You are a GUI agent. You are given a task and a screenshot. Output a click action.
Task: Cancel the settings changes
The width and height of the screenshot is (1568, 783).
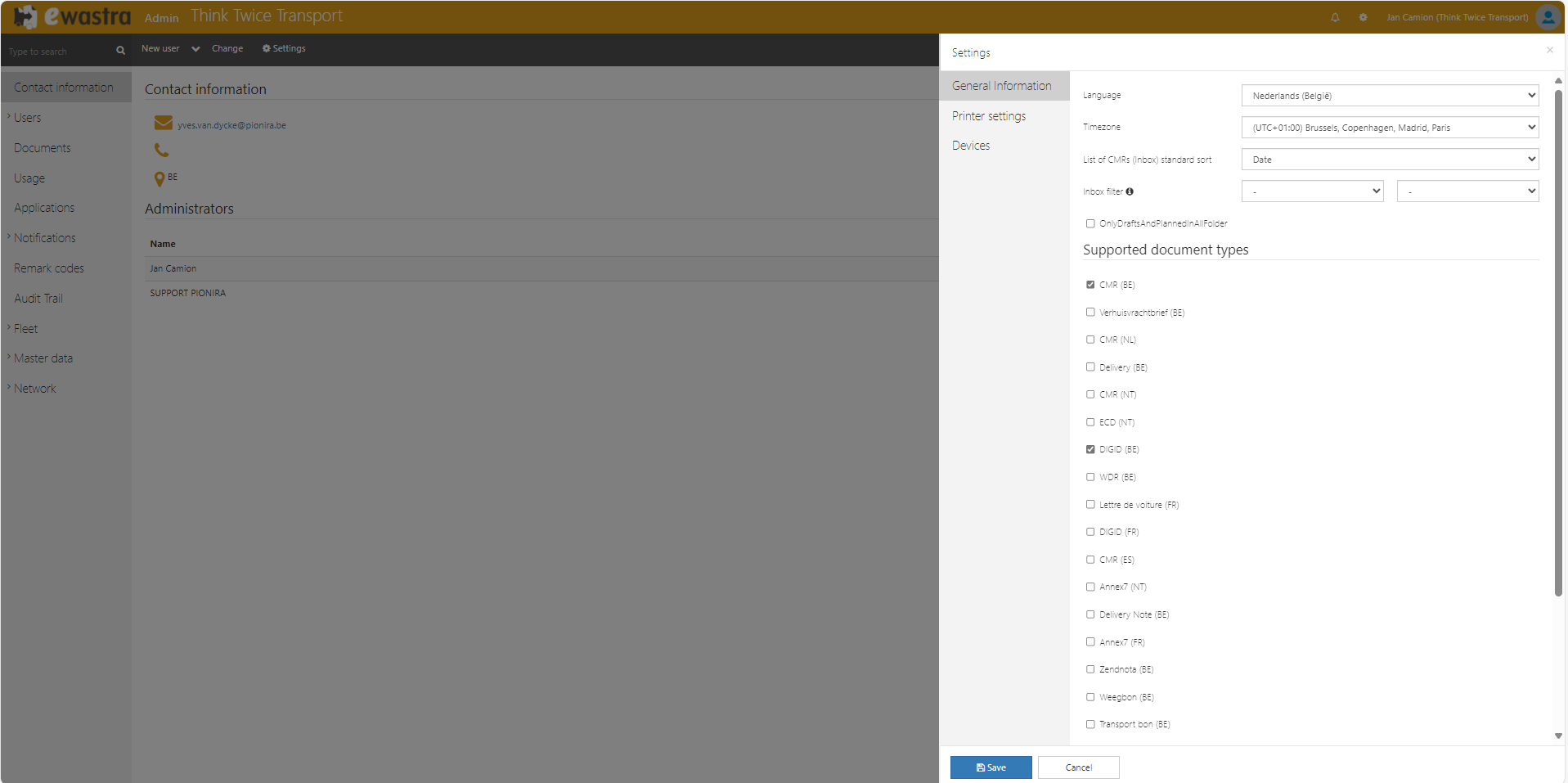(1078, 767)
